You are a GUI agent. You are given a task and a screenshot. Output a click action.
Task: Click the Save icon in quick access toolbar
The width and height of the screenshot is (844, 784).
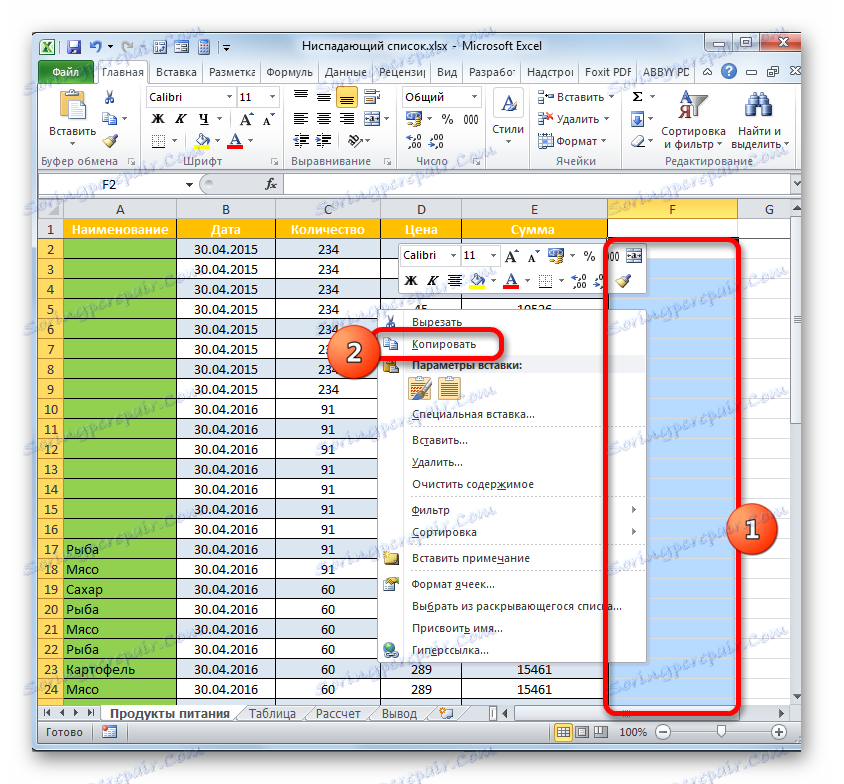pyautogui.click(x=74, y=47)
